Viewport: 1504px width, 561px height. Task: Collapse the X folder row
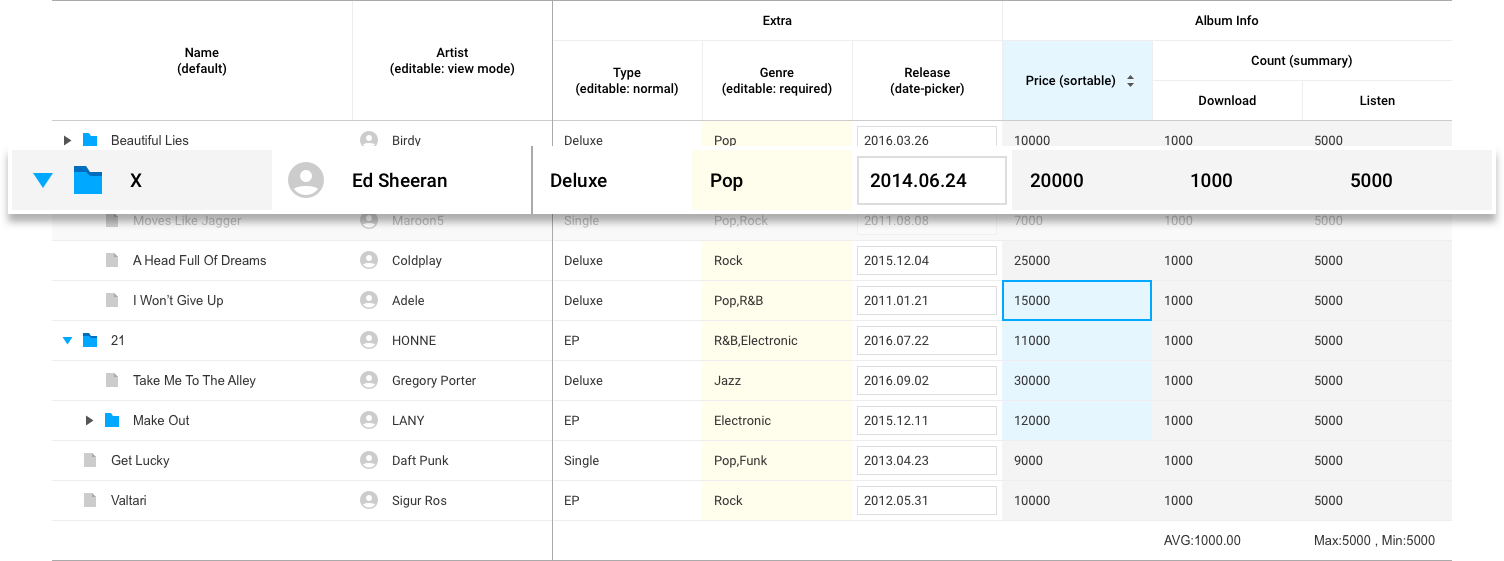coord(42,181)
